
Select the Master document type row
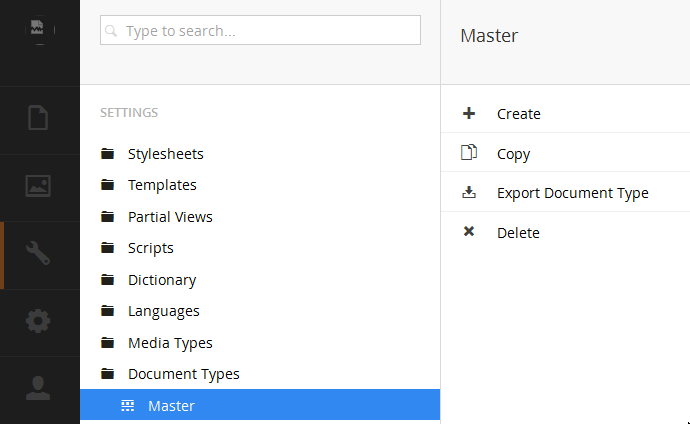point(260,405)
